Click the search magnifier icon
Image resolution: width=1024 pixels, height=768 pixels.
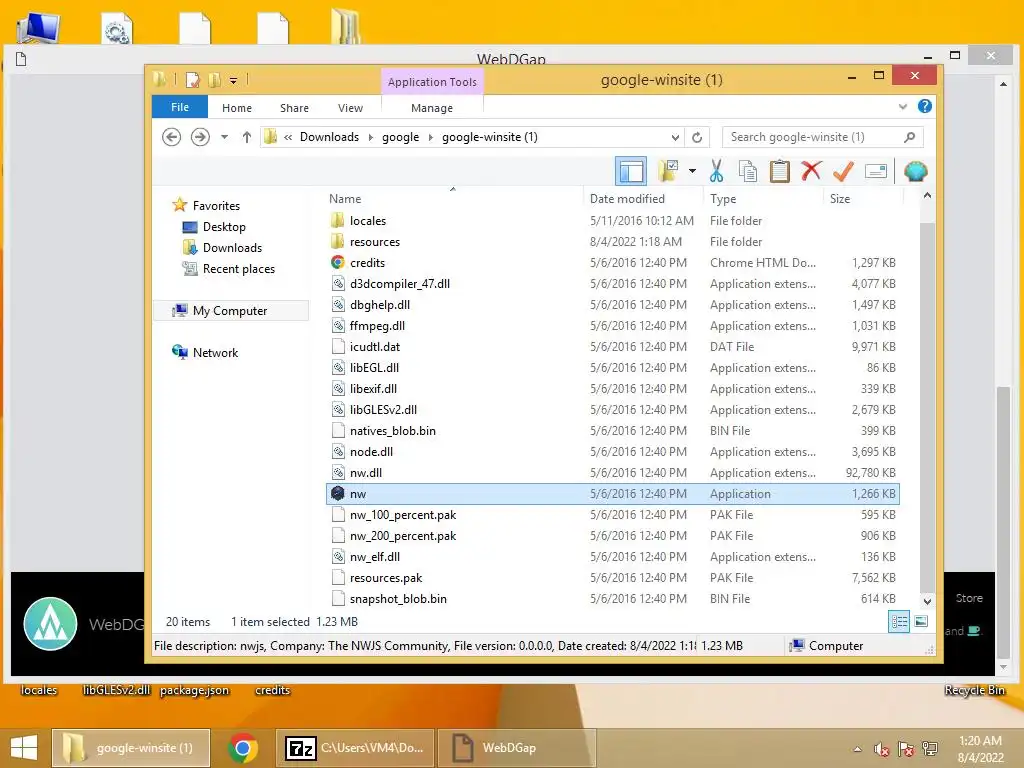[910, 137]
